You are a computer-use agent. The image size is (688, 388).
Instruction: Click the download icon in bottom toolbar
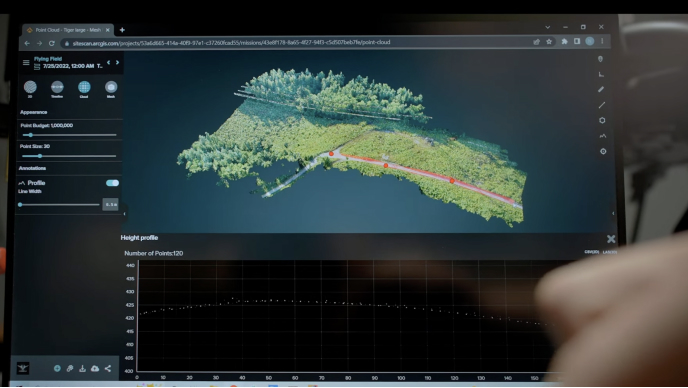tap(82, 369)
